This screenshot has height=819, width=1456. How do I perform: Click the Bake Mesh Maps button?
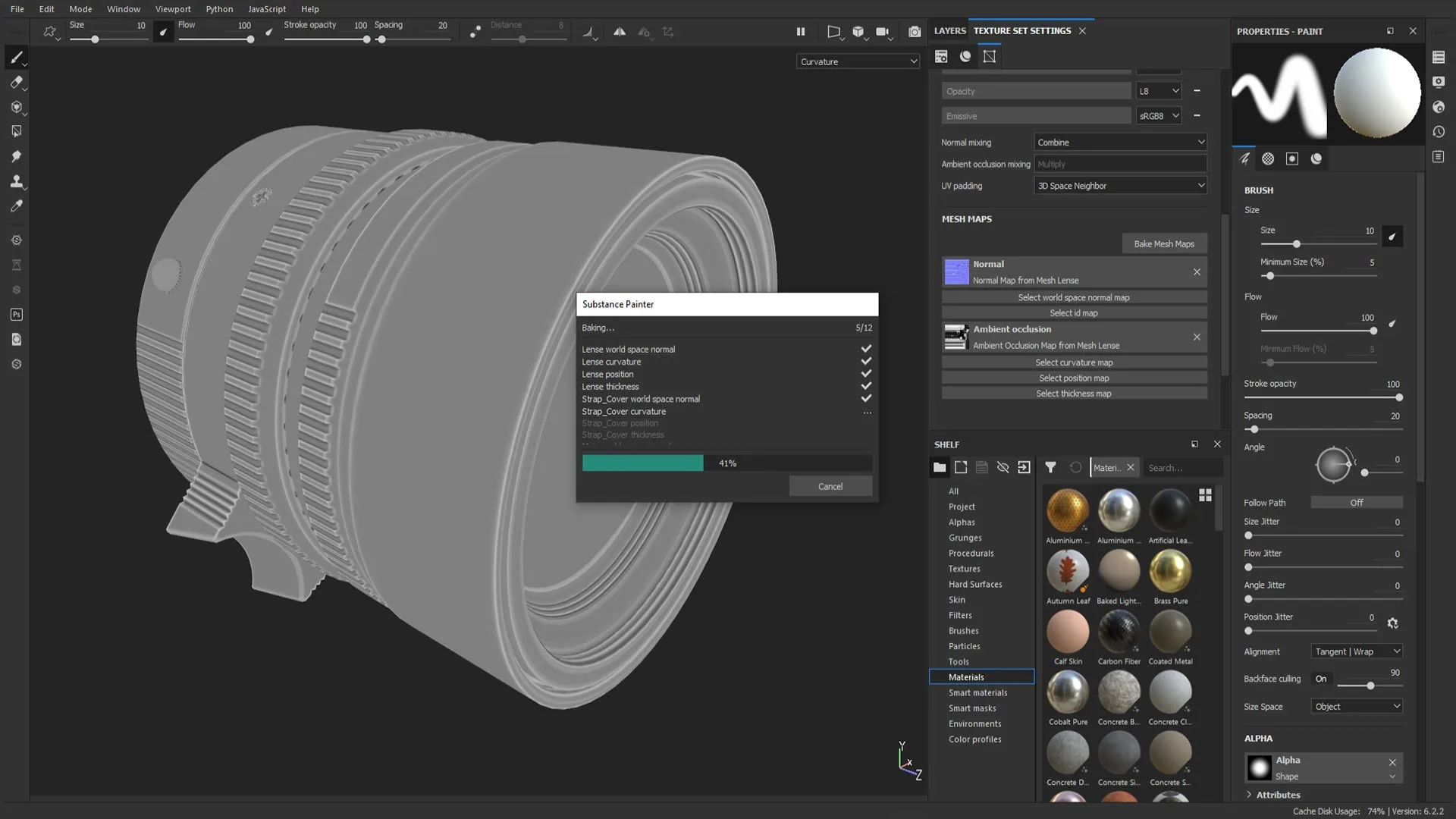pos(1163,243)
